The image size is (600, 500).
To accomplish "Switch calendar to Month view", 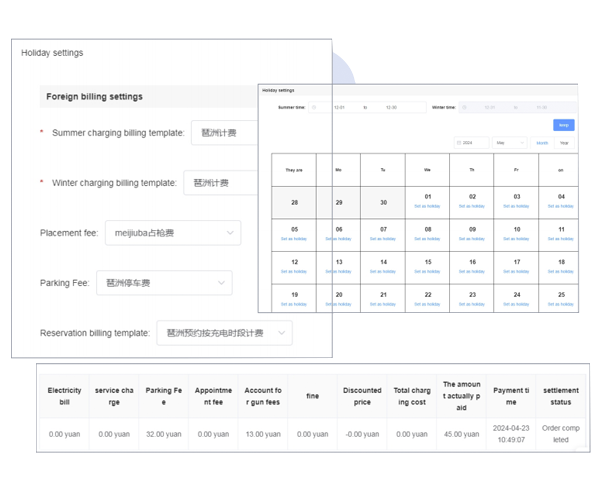I will (542, 143).
